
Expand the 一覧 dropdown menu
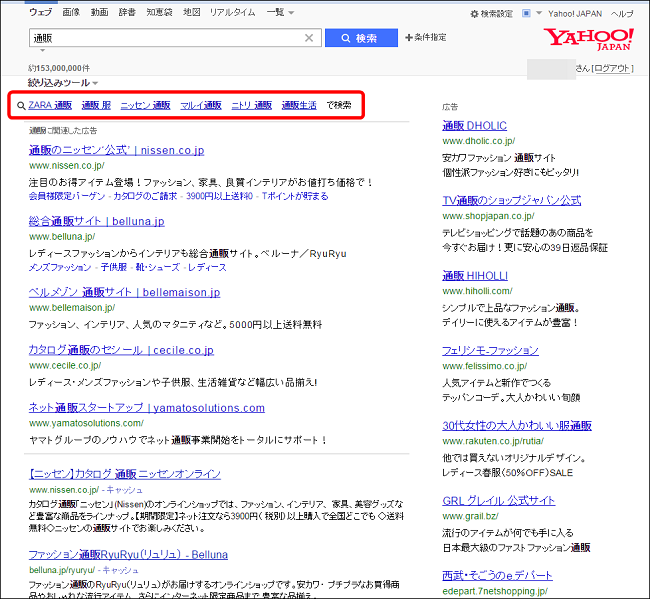281,12
